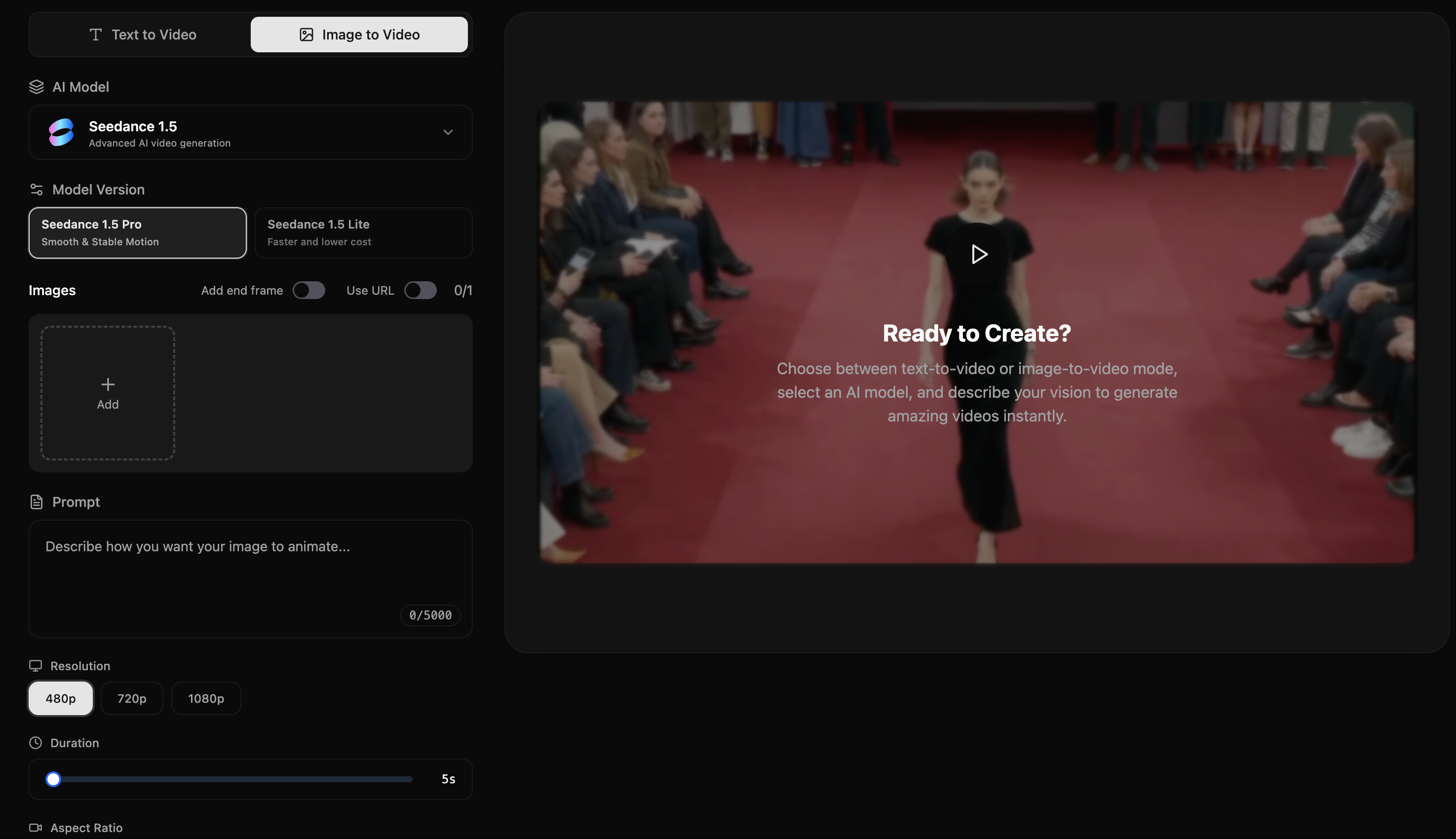Viewport: 1456px width, 839px height.
Task: Click the Model Version sliders icon
Action: pyautogui.click(x=37, y=190)
